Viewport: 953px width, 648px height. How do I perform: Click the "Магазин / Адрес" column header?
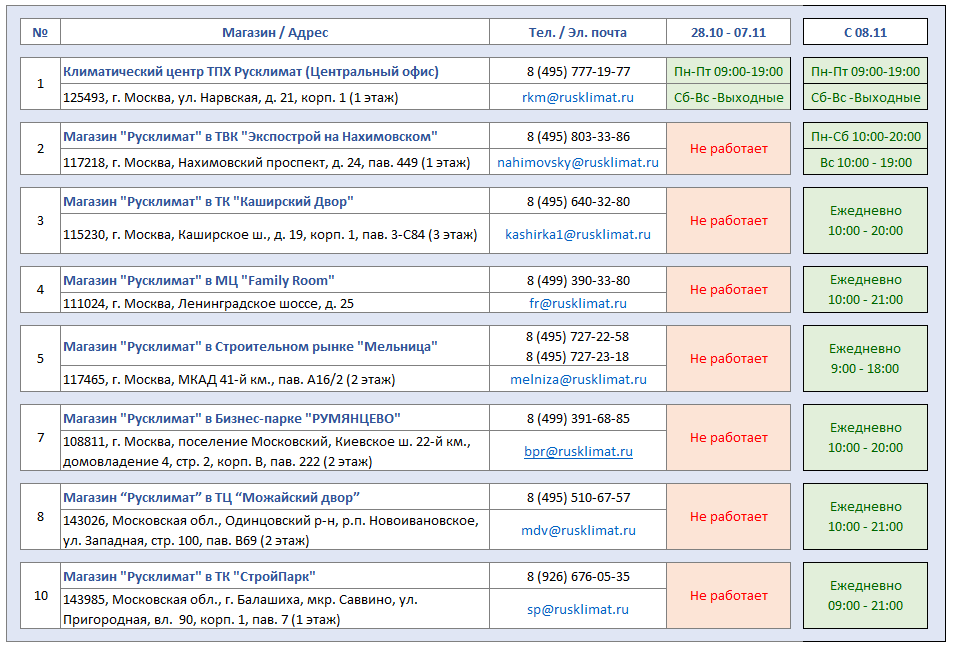tap(275, 33)
